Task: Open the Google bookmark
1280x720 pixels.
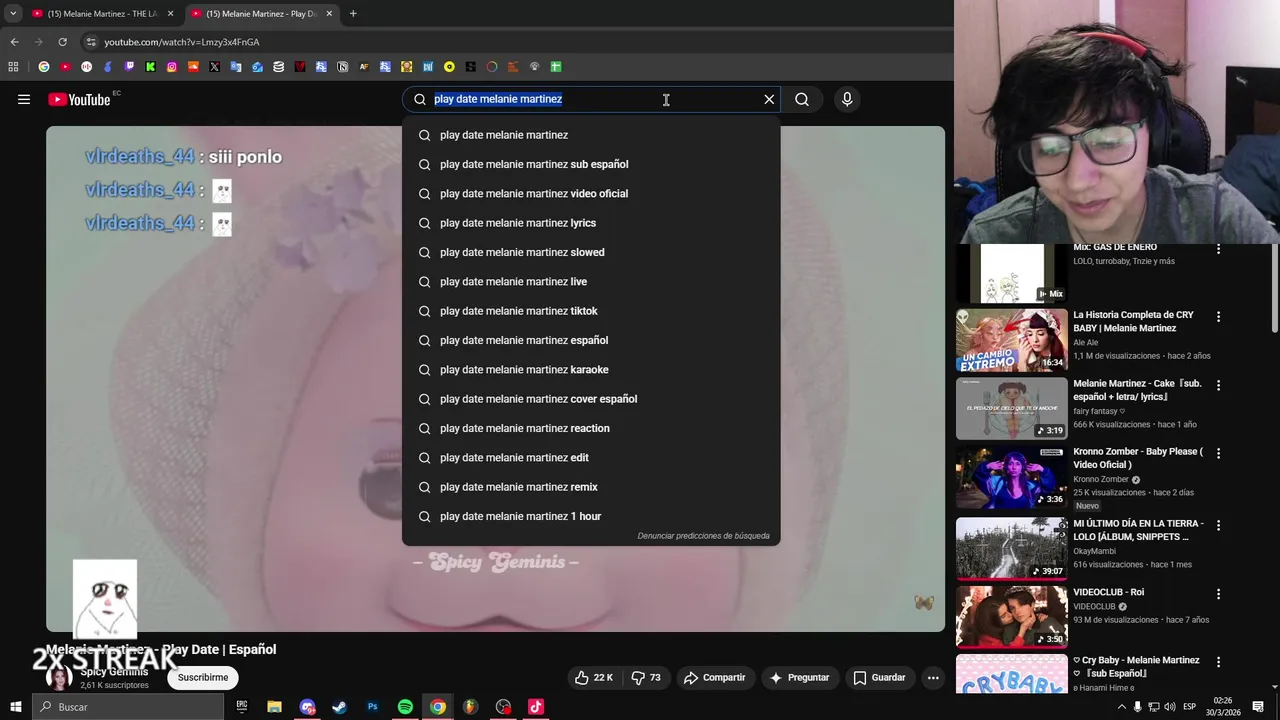Action: point(44,67)
